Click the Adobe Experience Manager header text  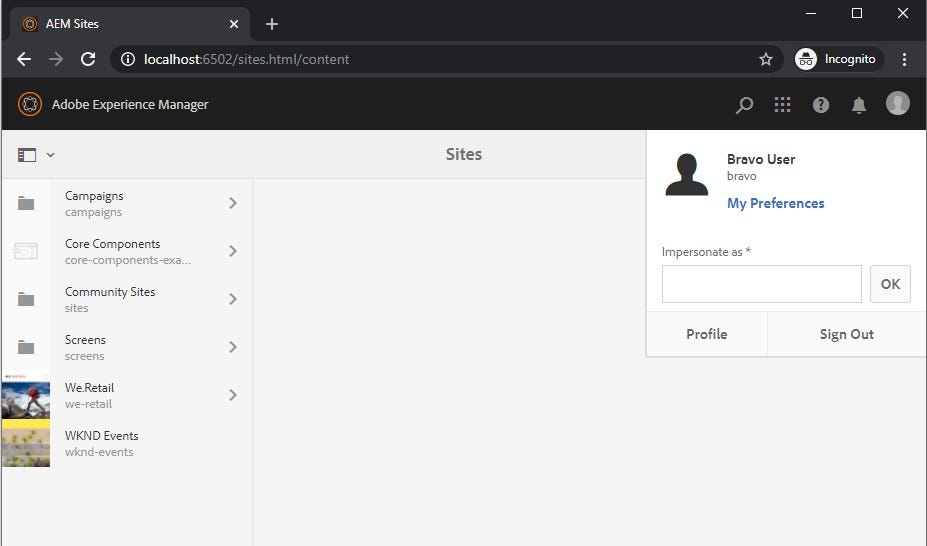tap(130, 105)
